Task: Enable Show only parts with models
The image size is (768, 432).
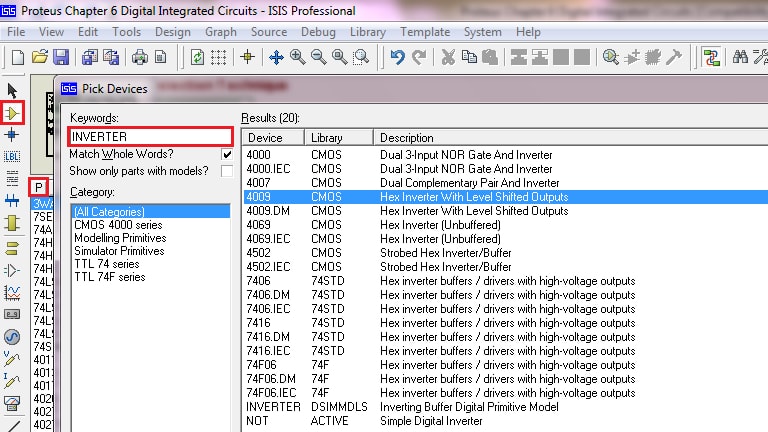Action: (x=227, y=171)
